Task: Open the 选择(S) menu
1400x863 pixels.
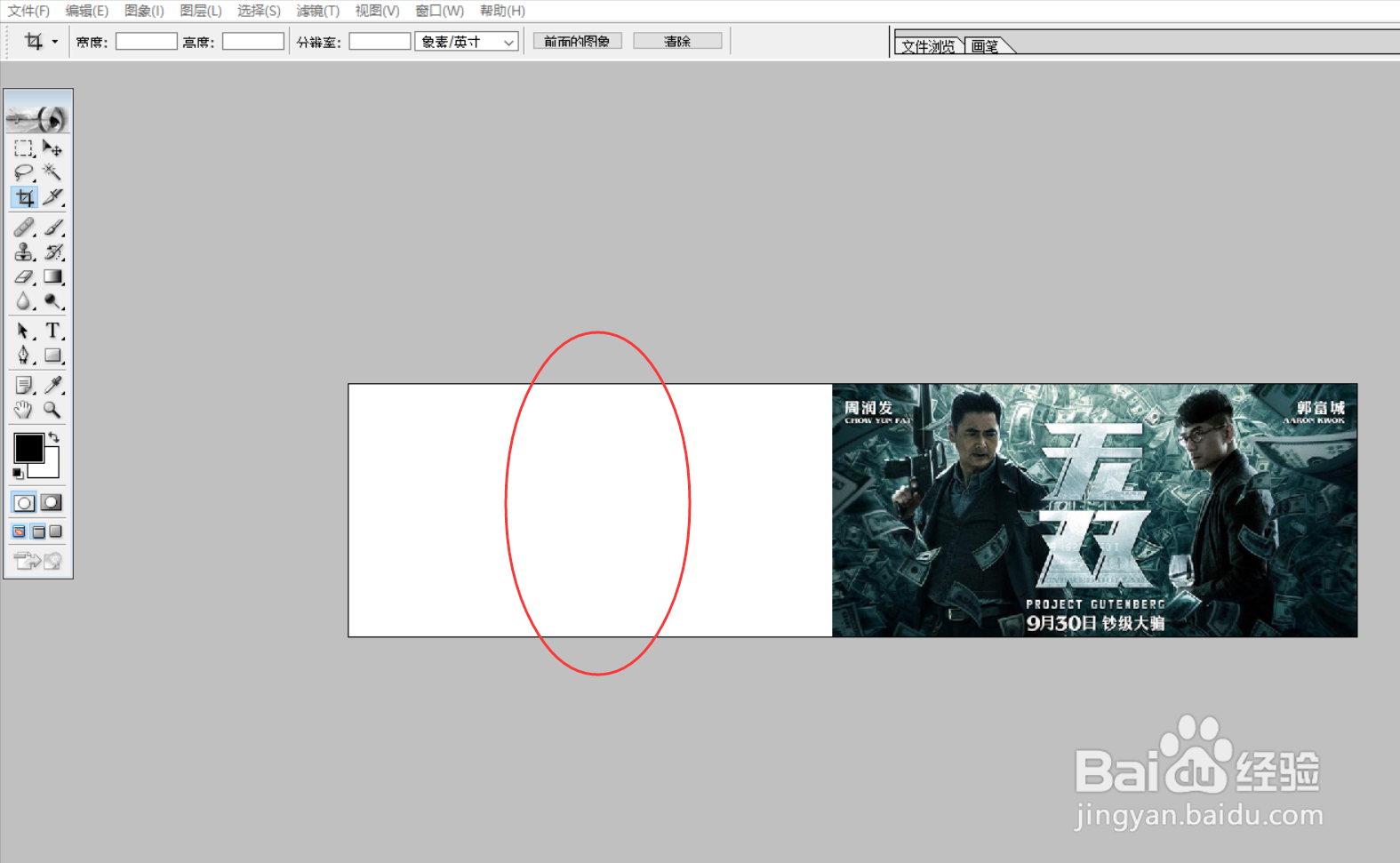Action: [x=259, y=11]
